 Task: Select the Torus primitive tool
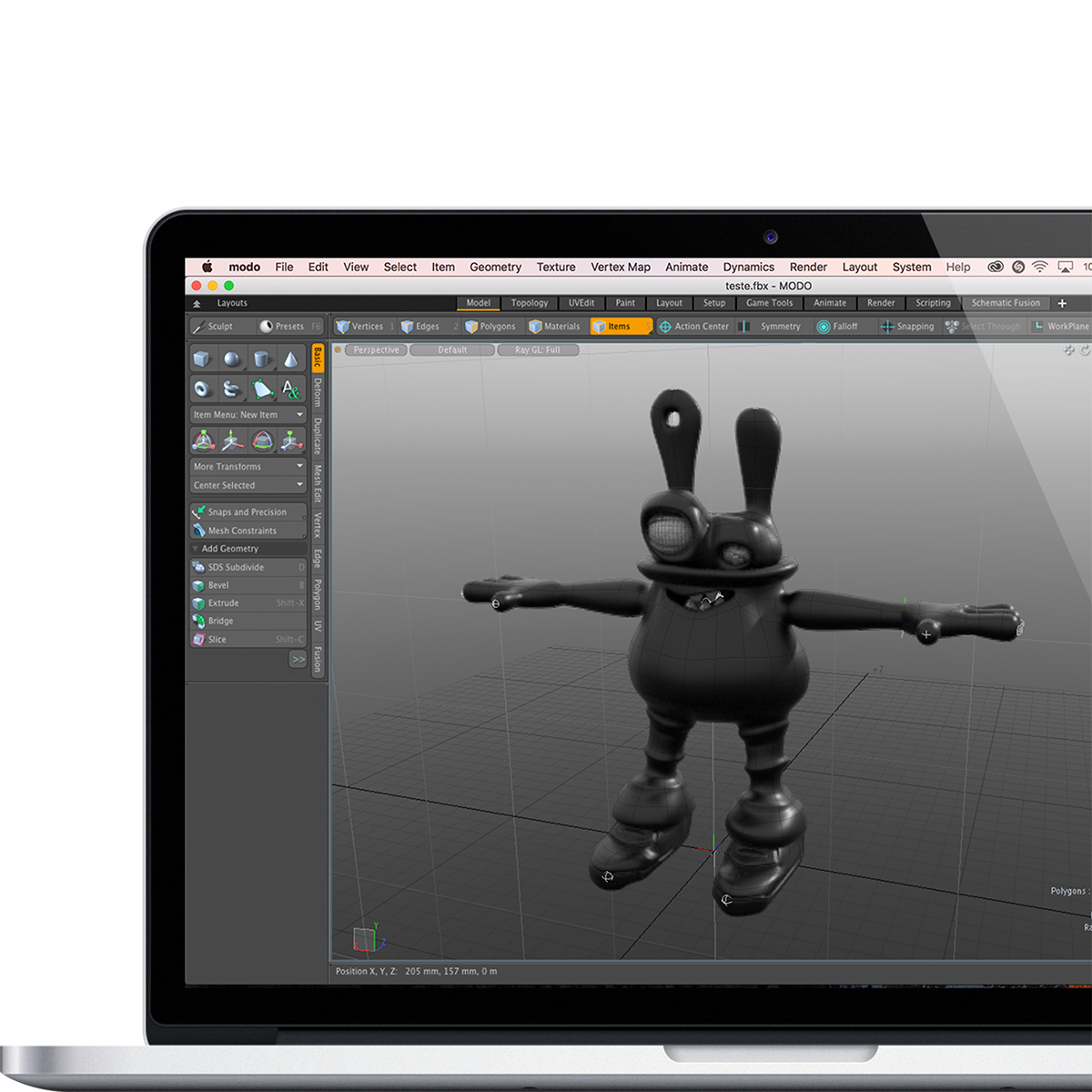pyautogui.click(x=202, y=389)
